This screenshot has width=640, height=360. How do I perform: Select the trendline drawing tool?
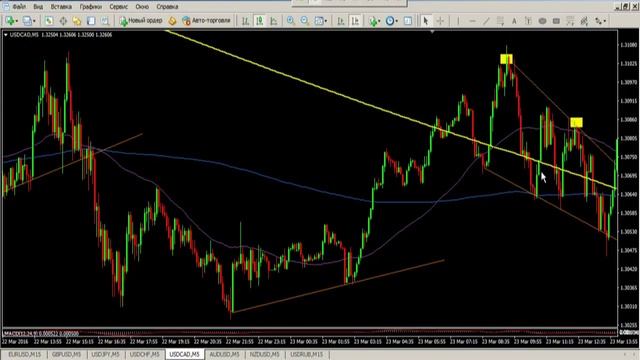point(486,21)
